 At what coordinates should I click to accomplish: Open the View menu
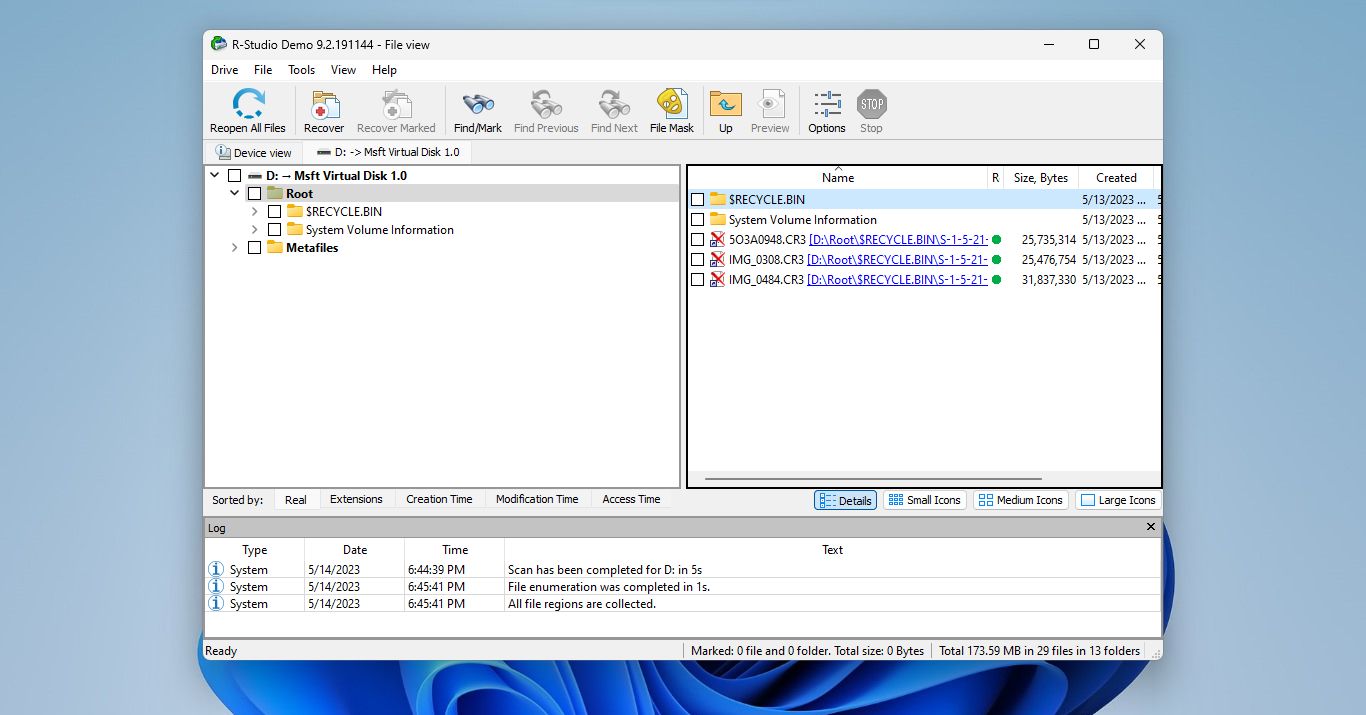pyautogui.click(x=343, y=70)
